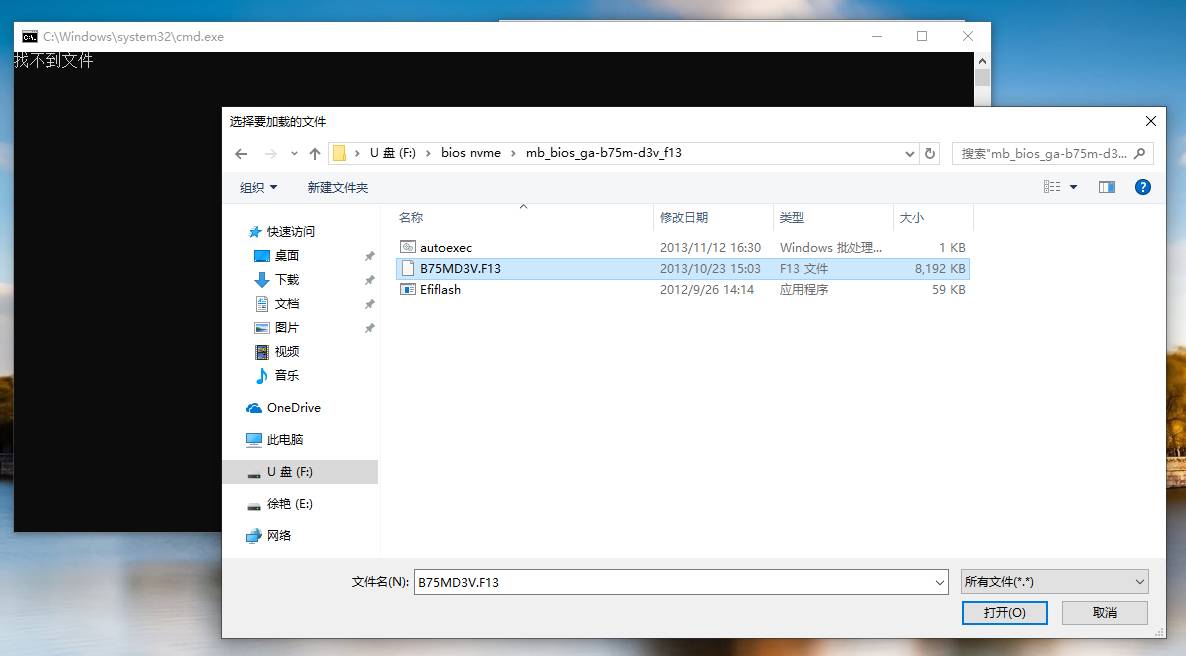The width and height of the screenshot is (1186, 656).
Task: Expand chevron after 'U 盘 (F:)' breadcrumb
Action: 429,153
